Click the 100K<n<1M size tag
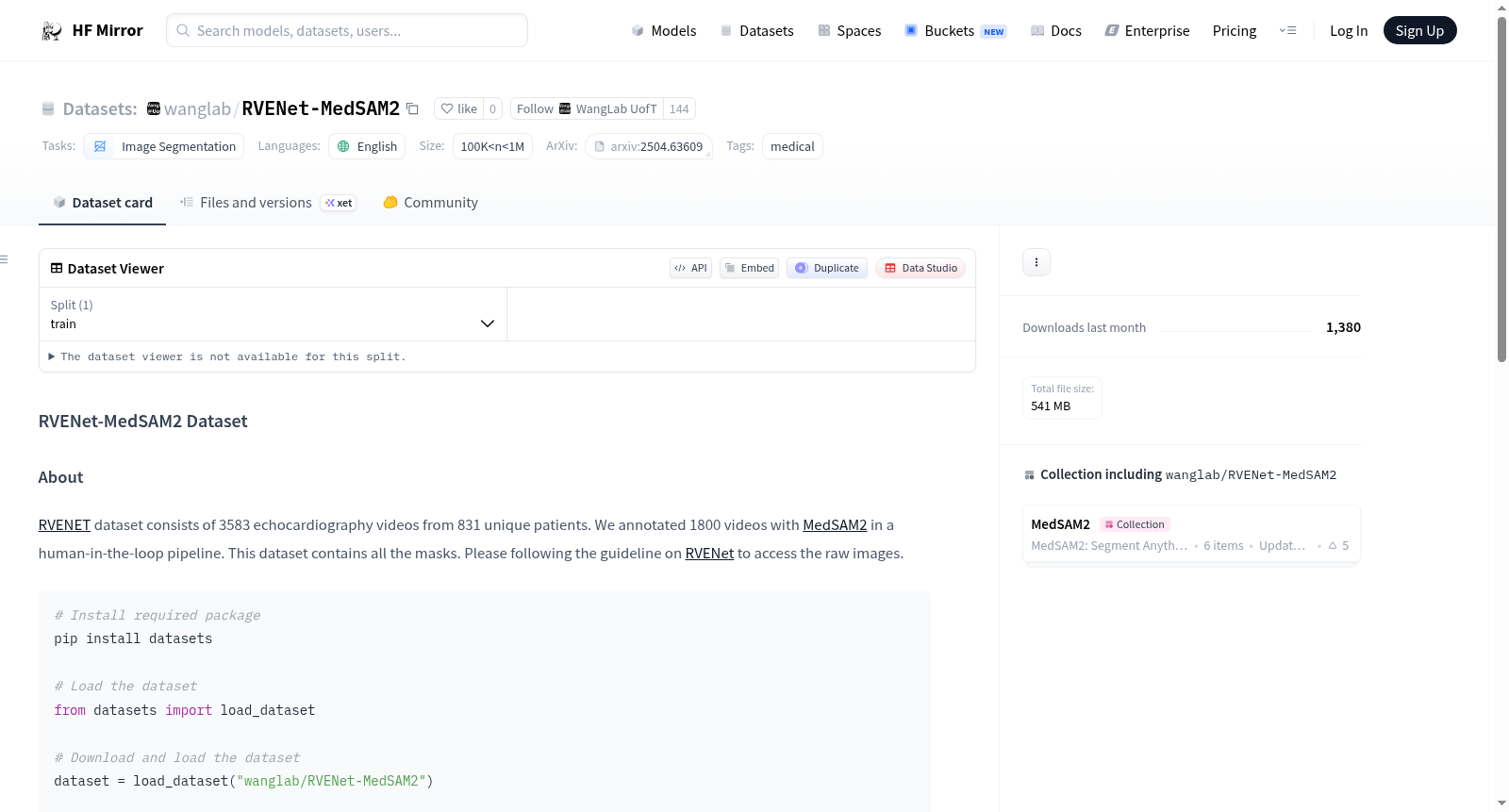The height and width of the screenshot is (812, 1509). (492, 146)
